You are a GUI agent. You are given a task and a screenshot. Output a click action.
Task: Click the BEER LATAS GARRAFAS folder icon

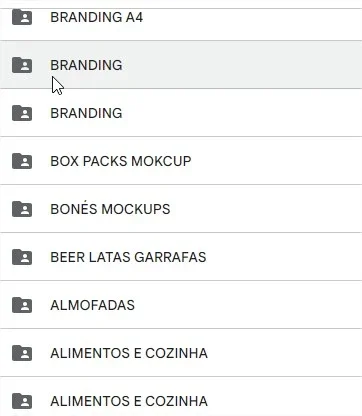(22, 257)
